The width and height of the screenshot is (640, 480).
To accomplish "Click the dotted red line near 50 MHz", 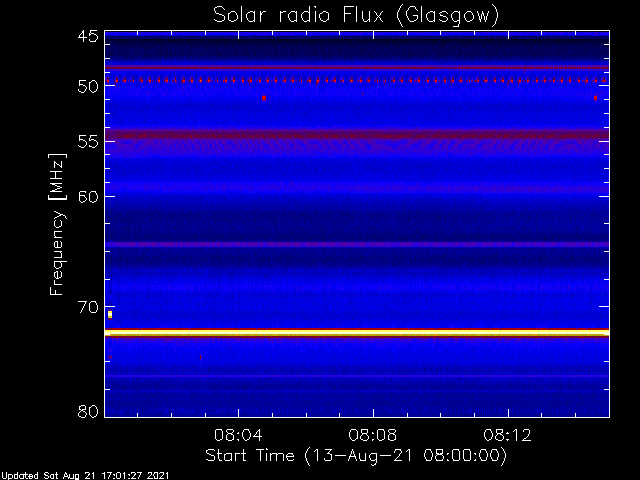I will tap(357, 80).
